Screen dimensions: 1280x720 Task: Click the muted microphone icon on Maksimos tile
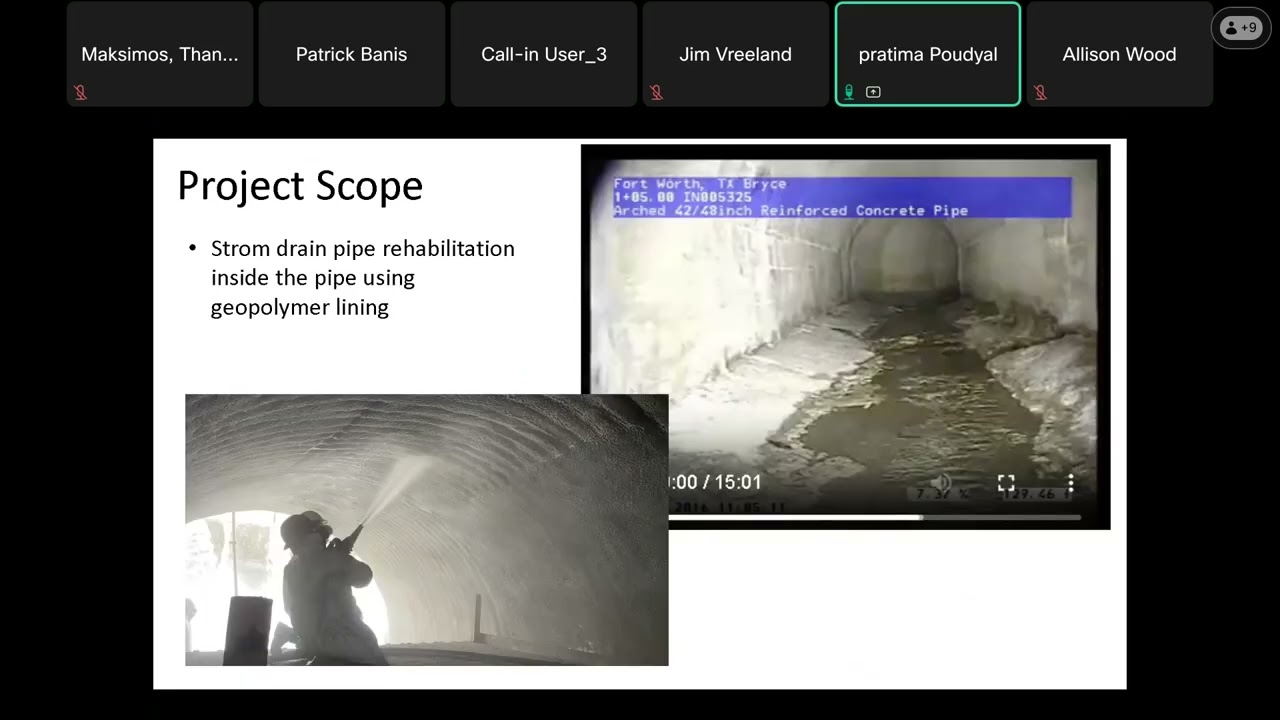tap(81, 92)
